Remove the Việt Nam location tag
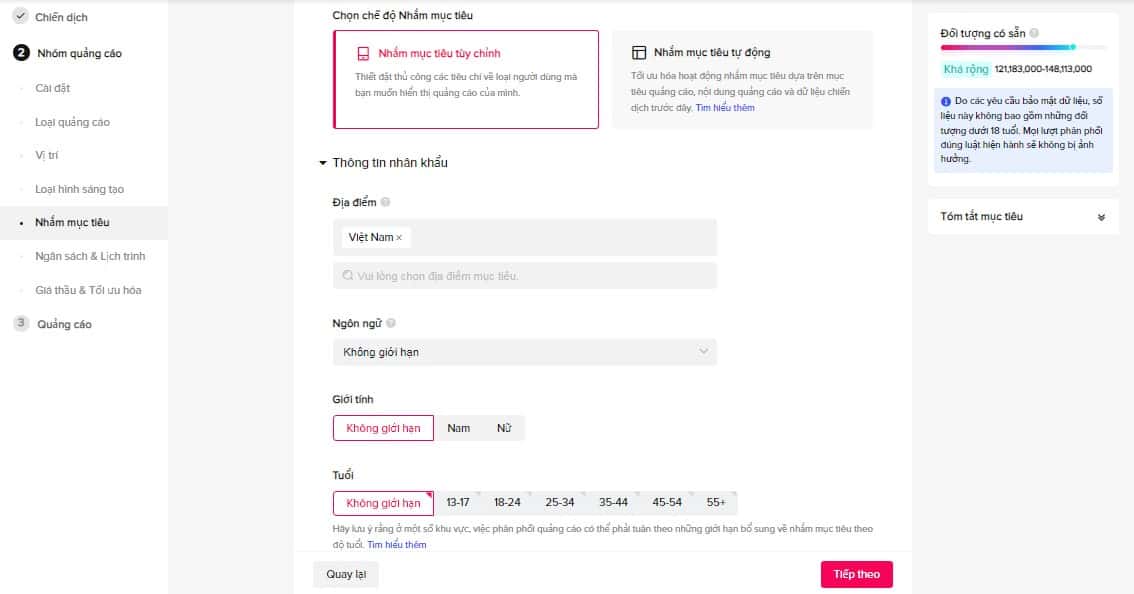This screenshot has height=594, width=1134. pyautogui.click(x=399, y=238)
